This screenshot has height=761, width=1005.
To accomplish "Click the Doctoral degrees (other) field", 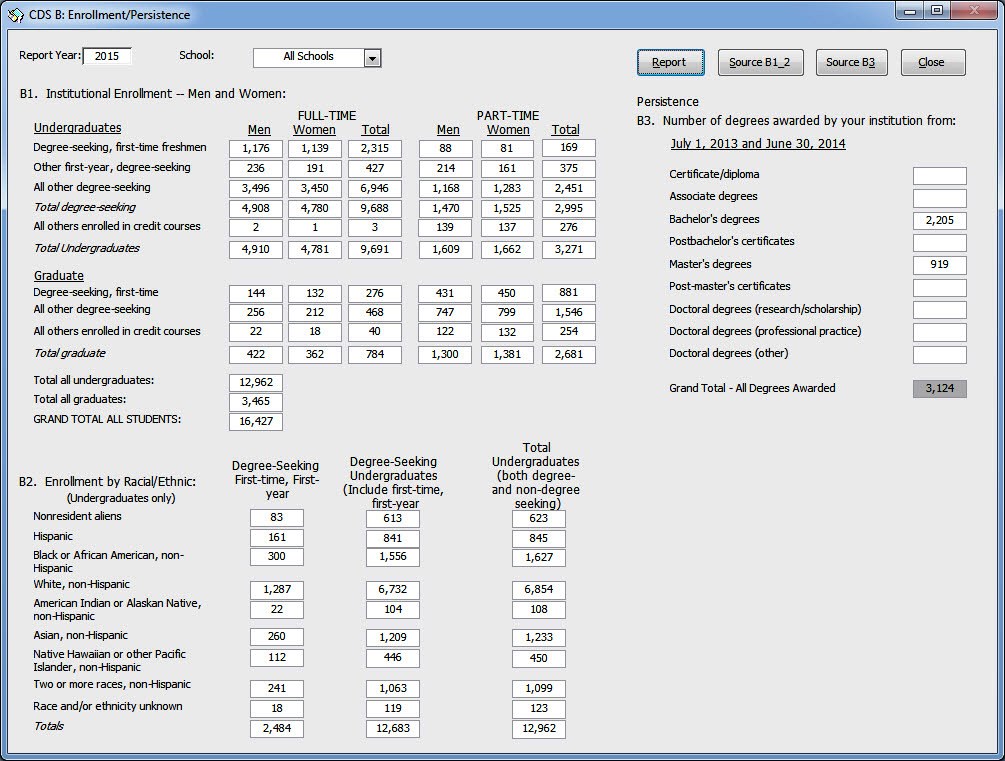I will point(940,355).
